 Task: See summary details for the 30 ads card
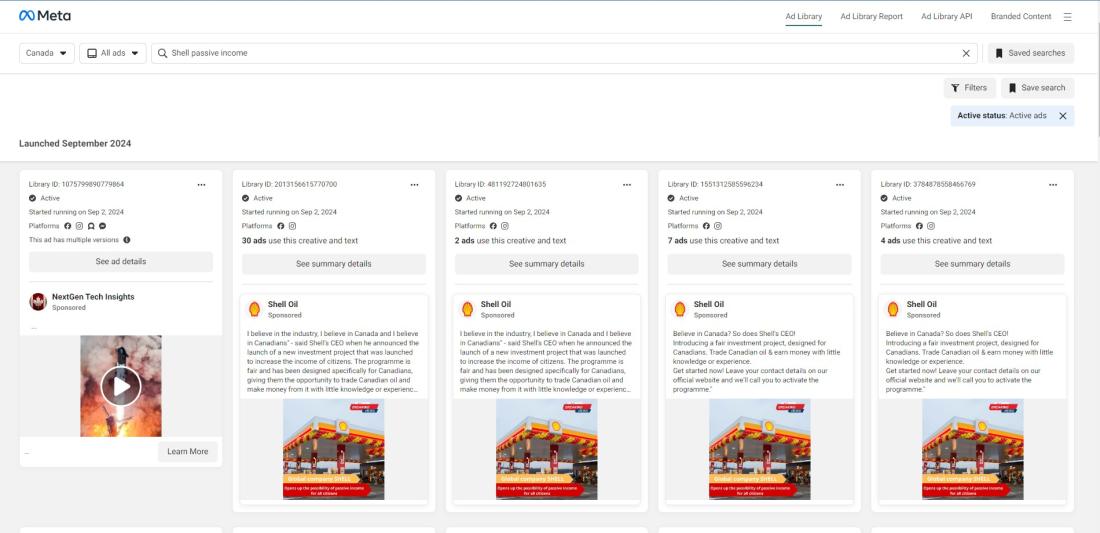click(x=334, y=264)
